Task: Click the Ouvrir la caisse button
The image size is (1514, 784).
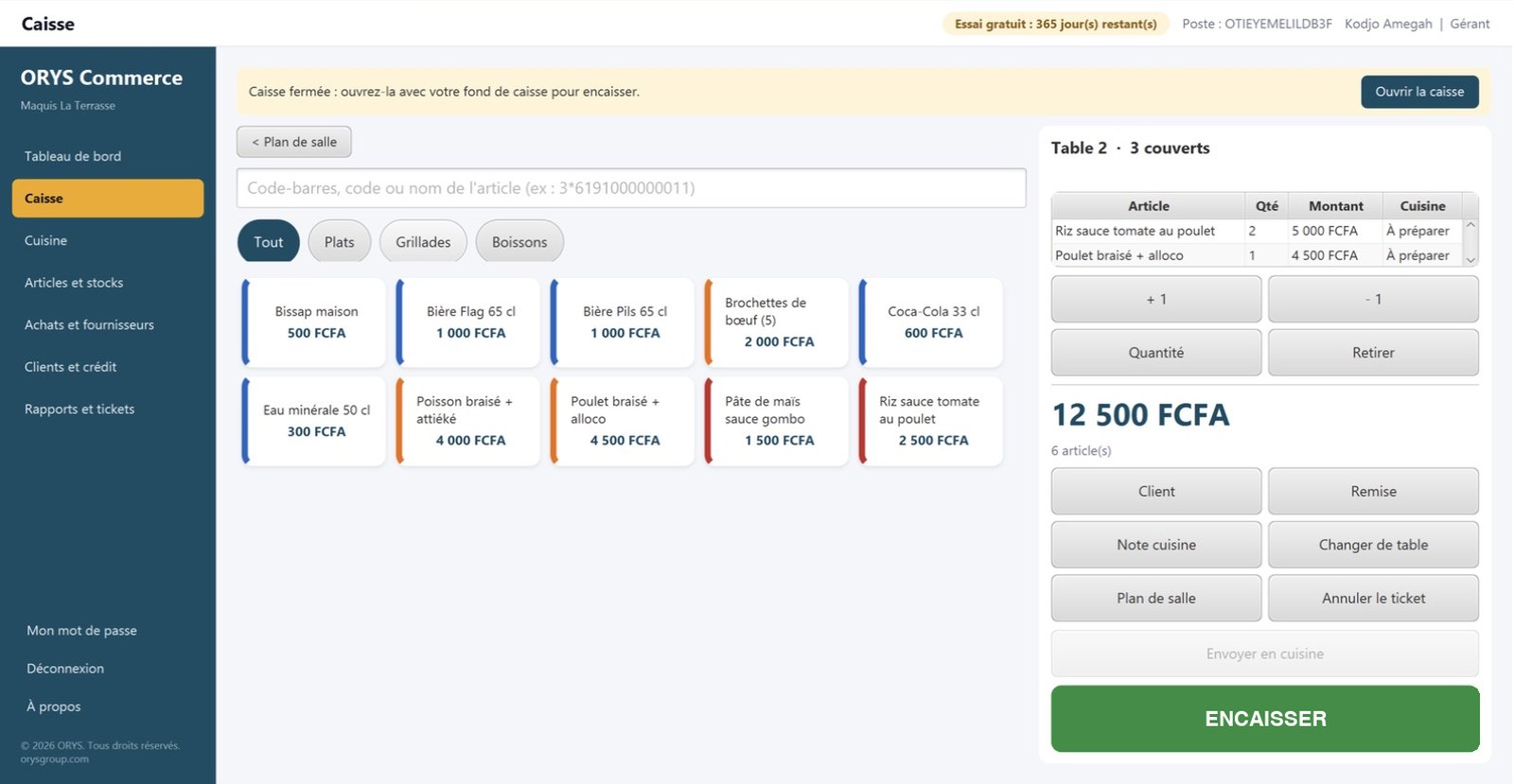Action: click(1419, 92)
